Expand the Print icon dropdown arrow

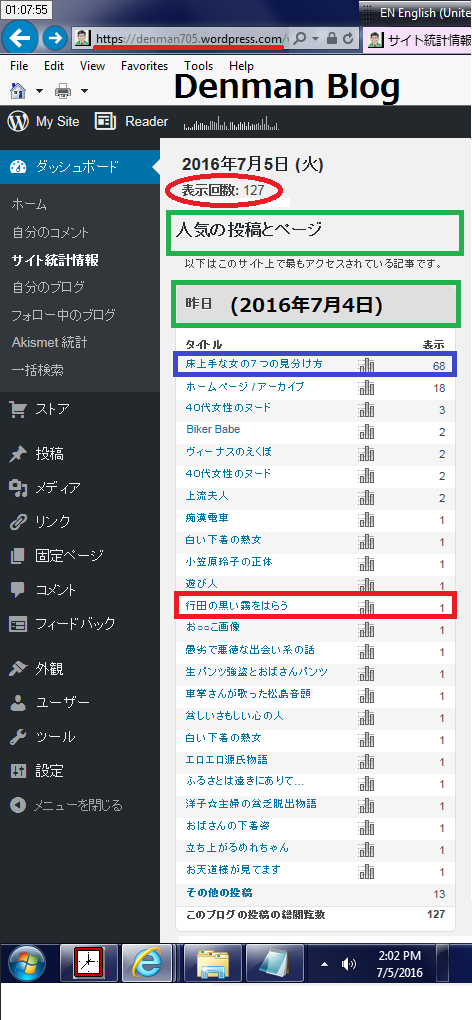pos(83,91)
